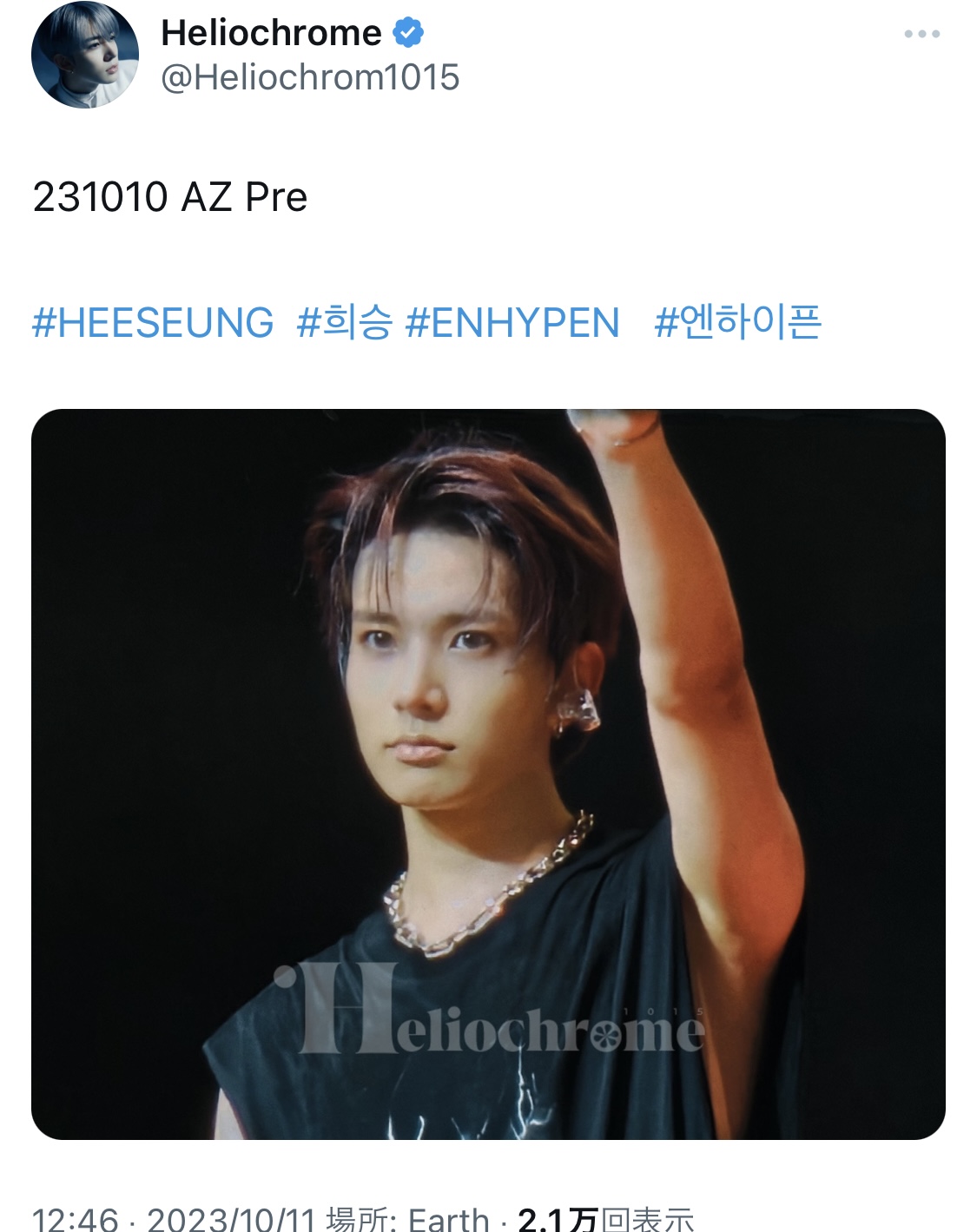Image resolution: width=977 pixels, height=1232 pixels.
Task: Open the #ENHYPEN hashtag
Action: click(x=512, y=323)
